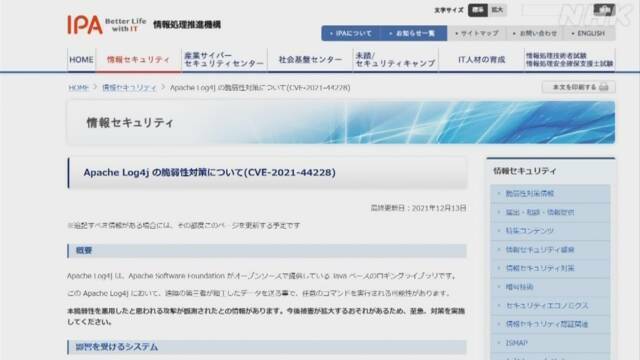Open sidebar link 特集コンテンツ
Screen dimensions: 640x360
529,231
